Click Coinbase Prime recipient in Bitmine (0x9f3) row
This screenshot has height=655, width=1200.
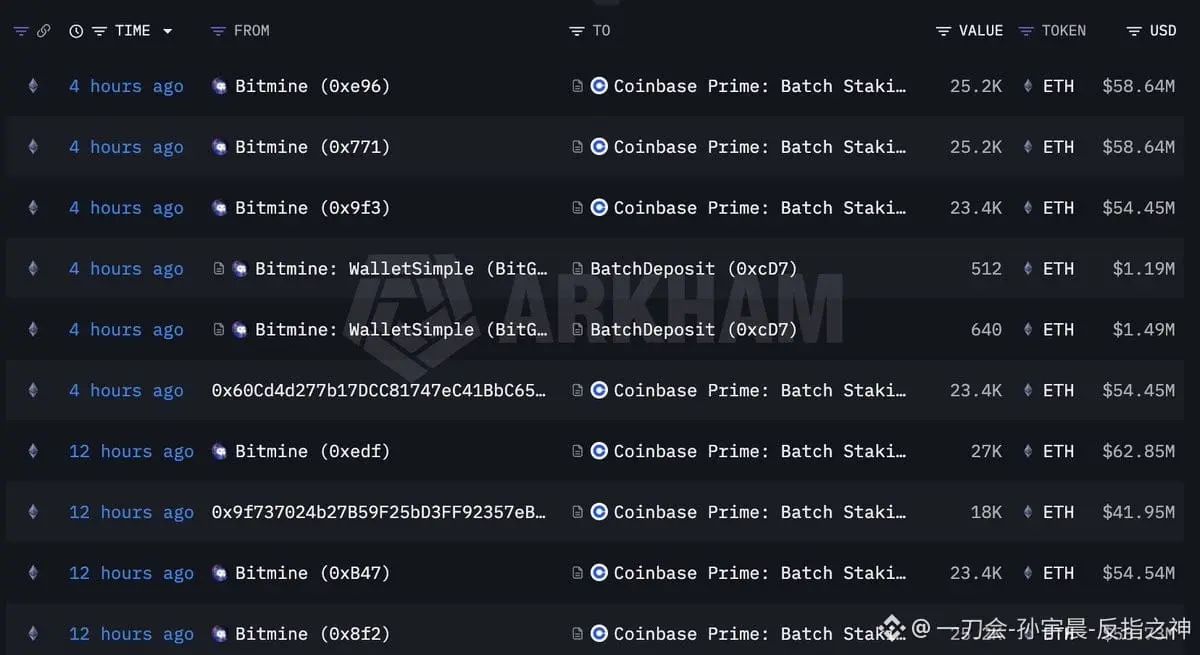pos(759,208)
